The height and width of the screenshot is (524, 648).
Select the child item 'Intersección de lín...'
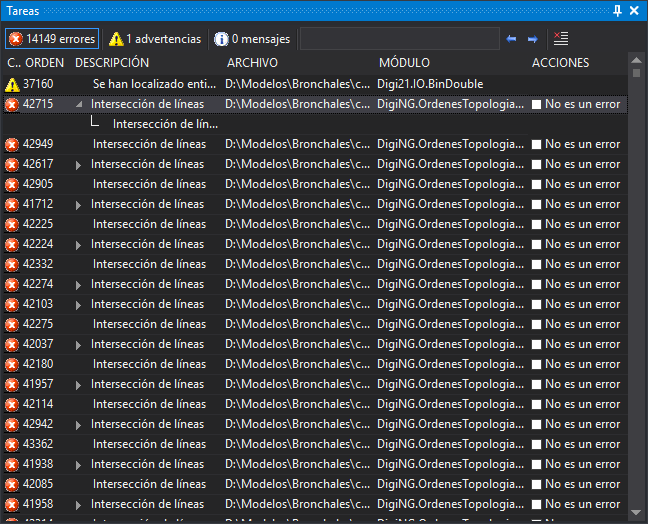165,124
